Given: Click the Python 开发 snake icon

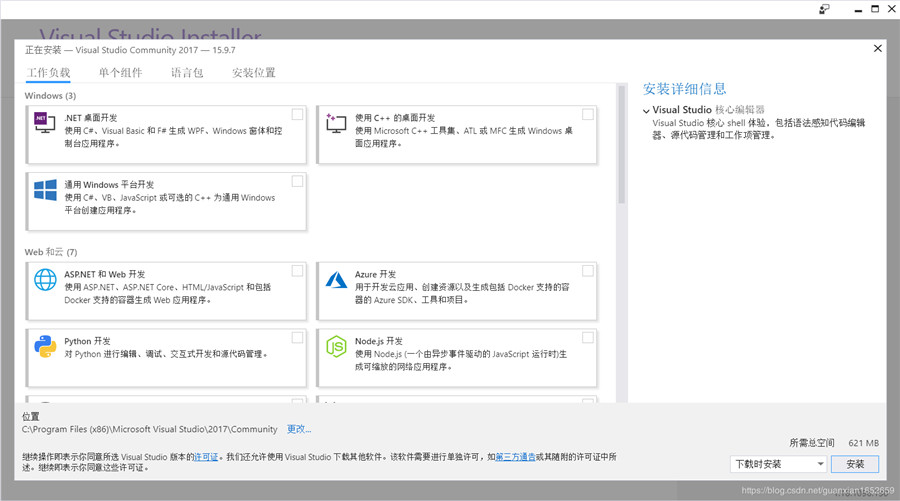Looking at the screenshot, I should coord(45,347).
